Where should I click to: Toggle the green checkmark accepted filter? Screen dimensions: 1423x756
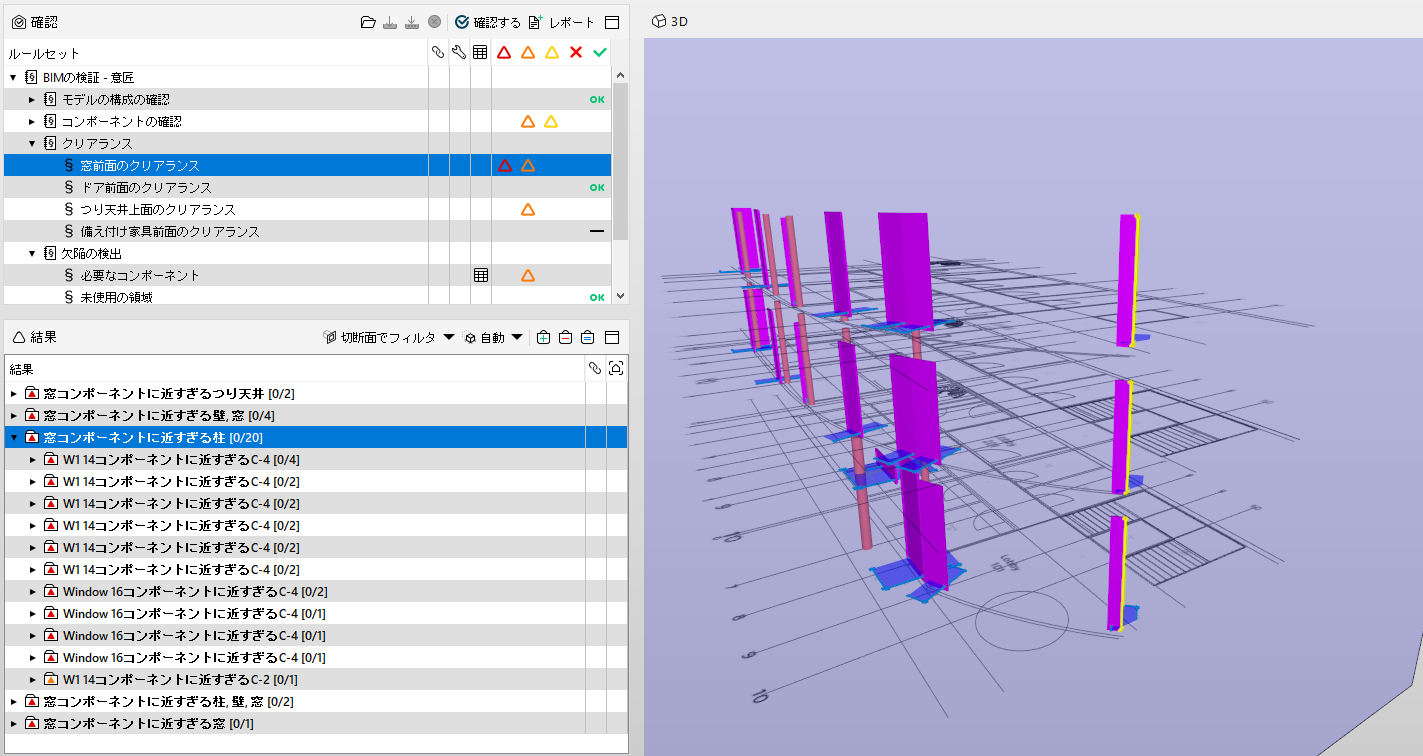click(x=600, y=53)
